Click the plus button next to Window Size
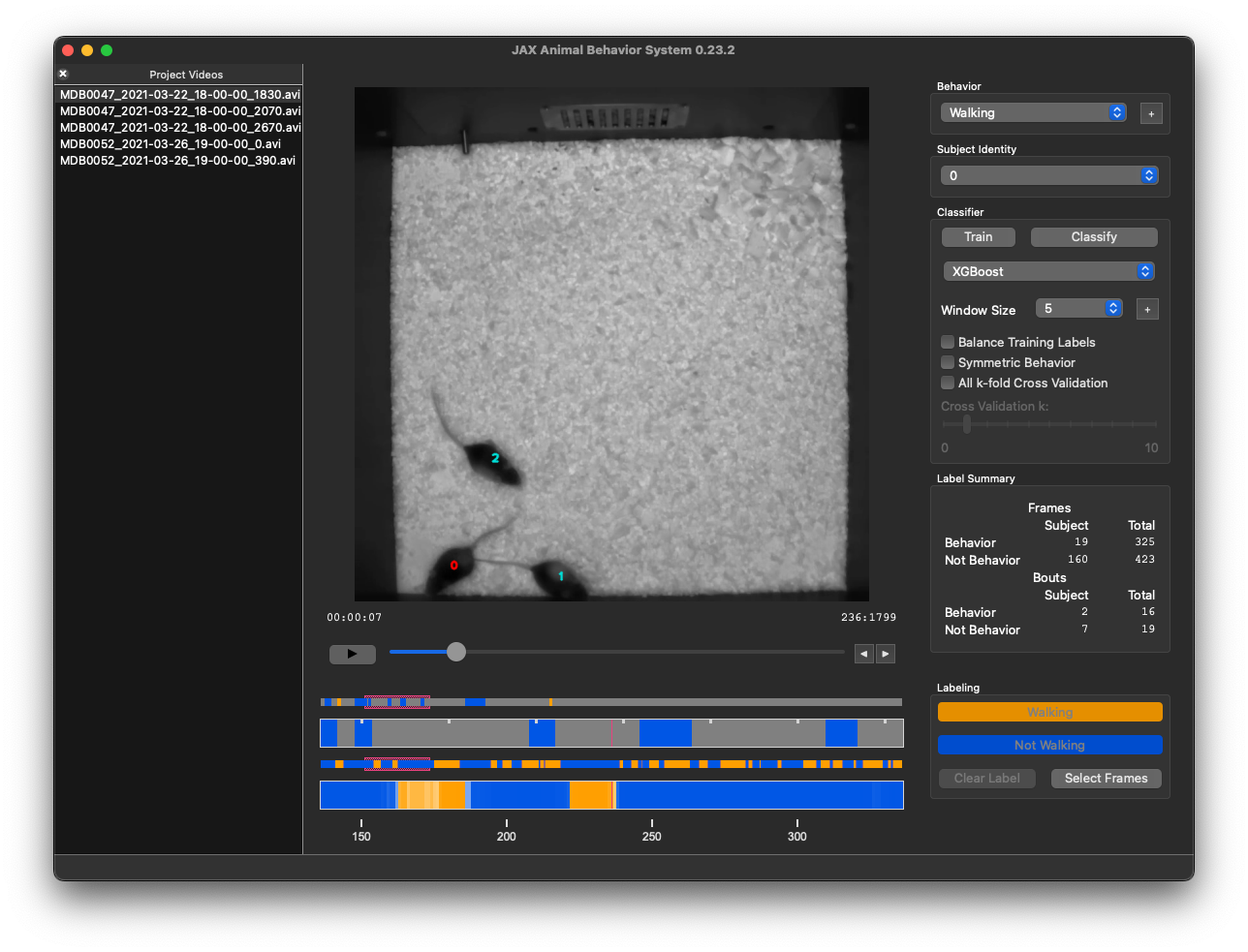This screenshot has width=1248, height=952. click(1147, 308)
